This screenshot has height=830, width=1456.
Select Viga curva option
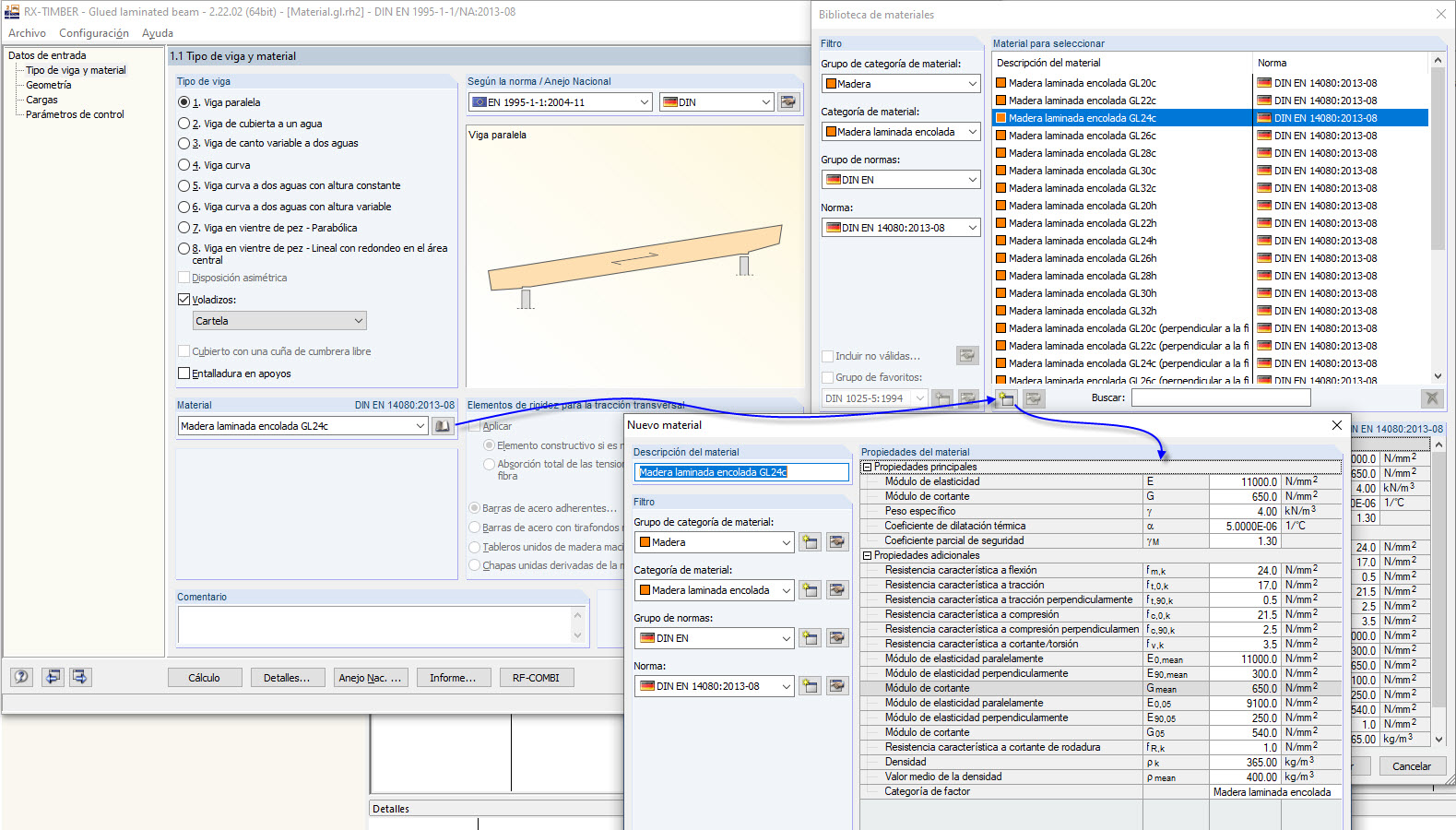pyautogui.click(x=183, y=165)
